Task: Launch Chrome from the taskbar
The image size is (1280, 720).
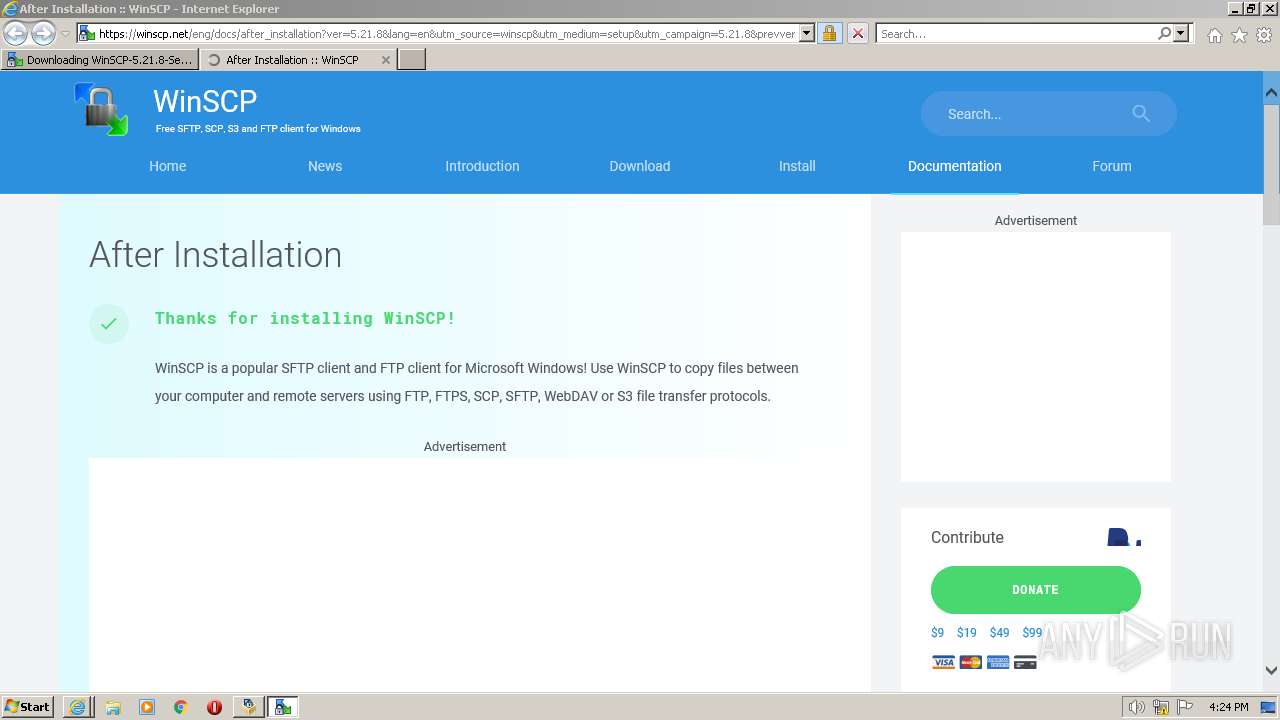Action: pyautogui.click(x=181, y=707)
